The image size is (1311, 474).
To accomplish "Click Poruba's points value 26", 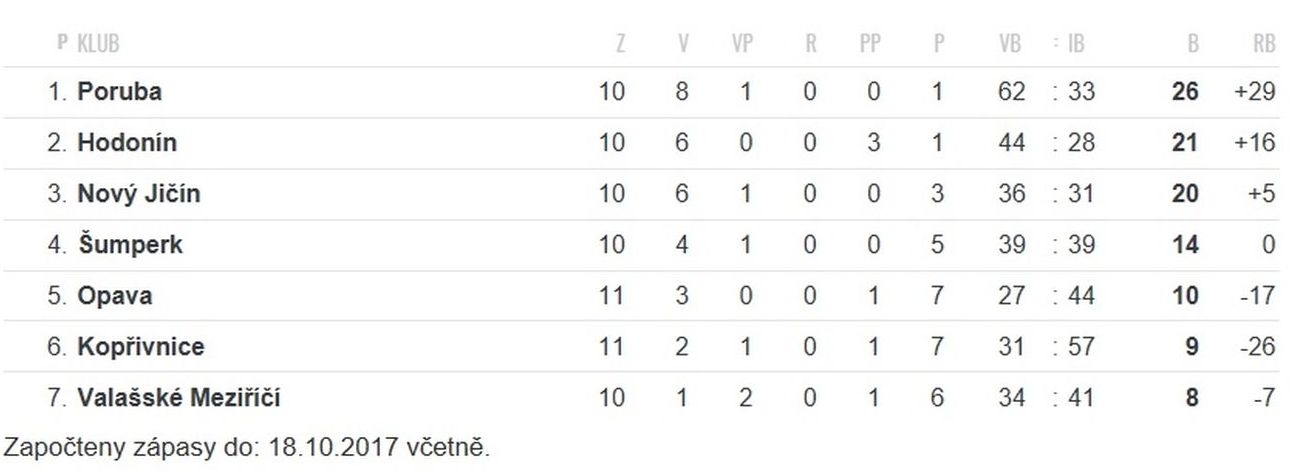I will click(x=1185, y=92).
